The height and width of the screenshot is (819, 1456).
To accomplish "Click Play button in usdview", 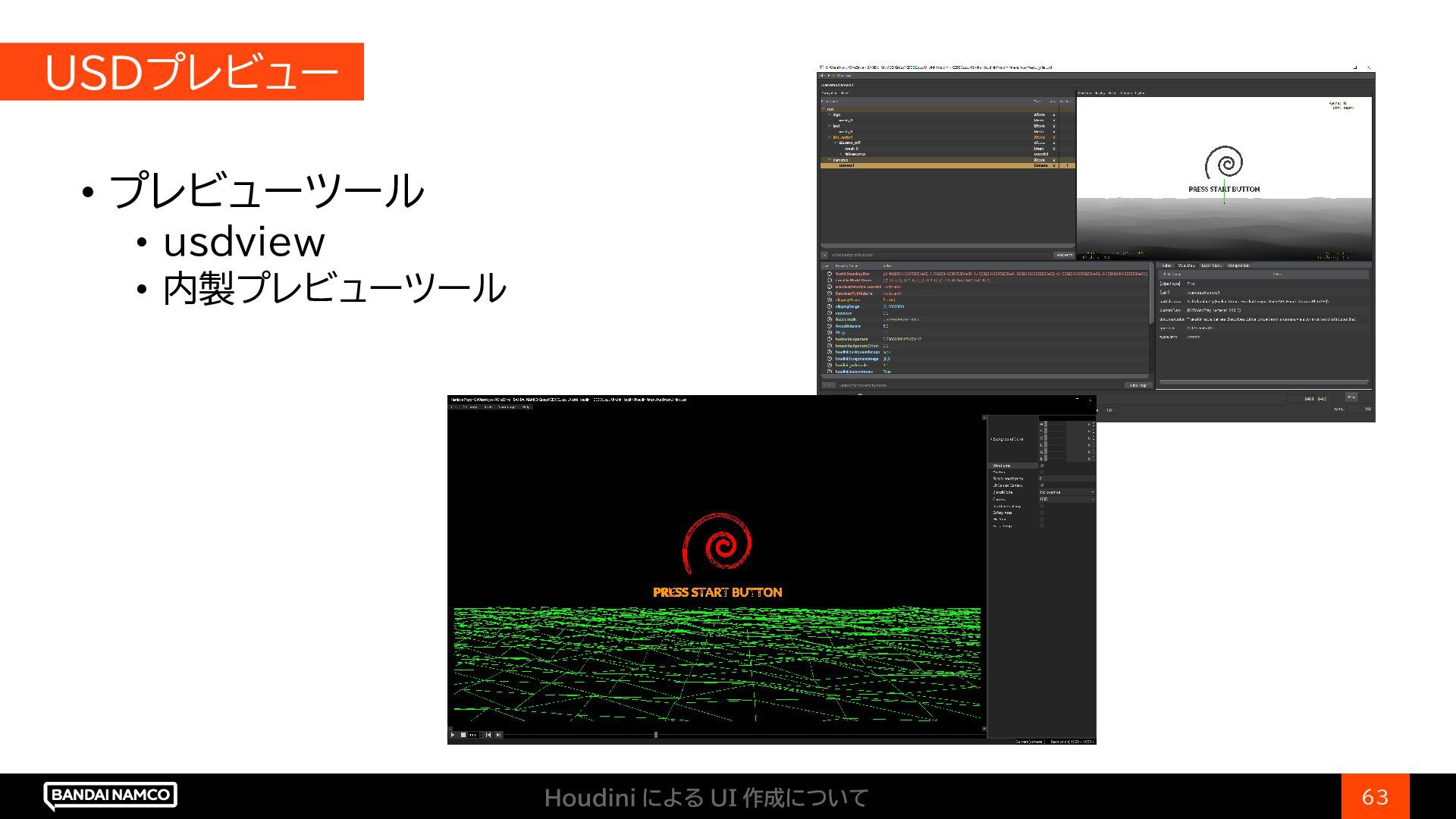I will pos(1351,397).
